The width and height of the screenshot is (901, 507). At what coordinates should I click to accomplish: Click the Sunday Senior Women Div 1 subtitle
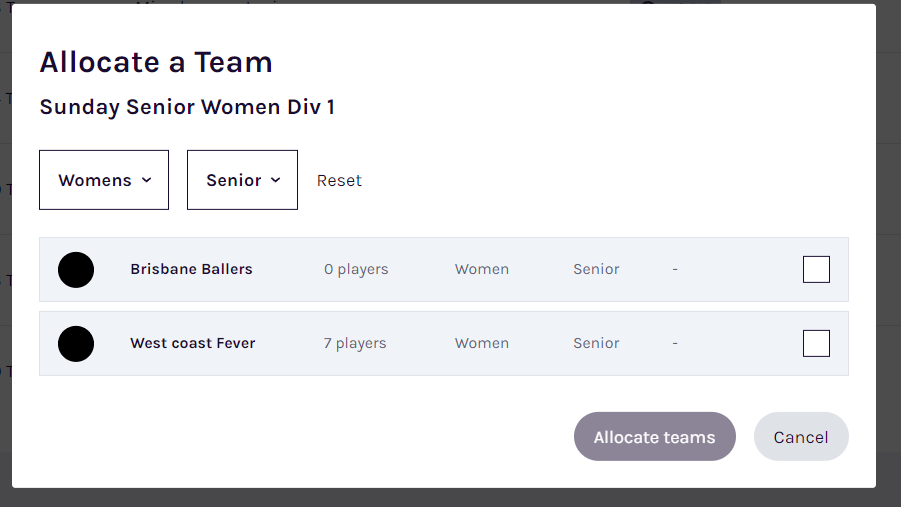(187, 107)
